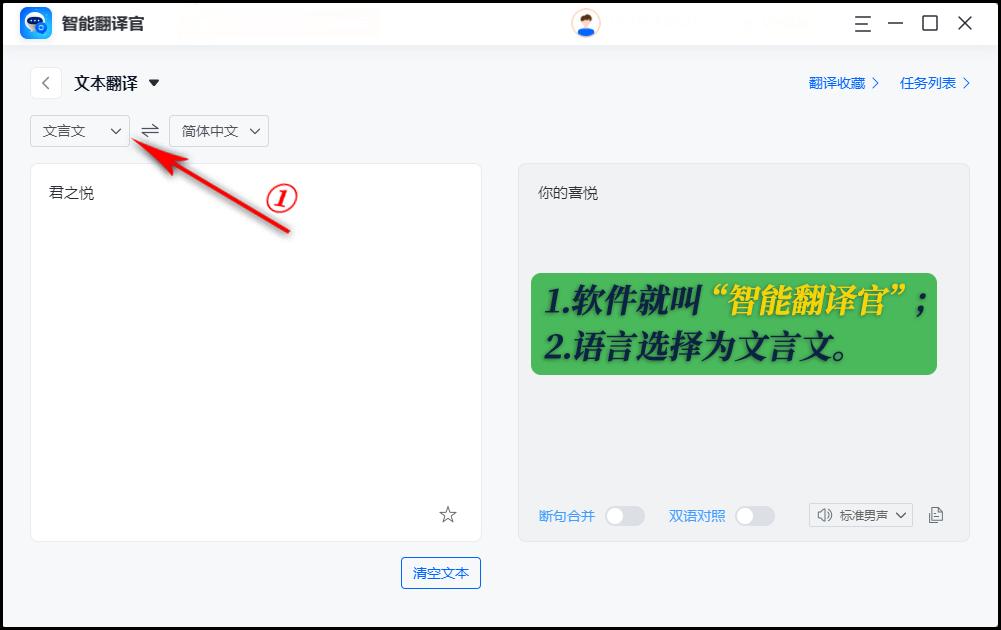Open the 简体中文 target language dropdown
The image size is (1001, 630).
(218, 130)
